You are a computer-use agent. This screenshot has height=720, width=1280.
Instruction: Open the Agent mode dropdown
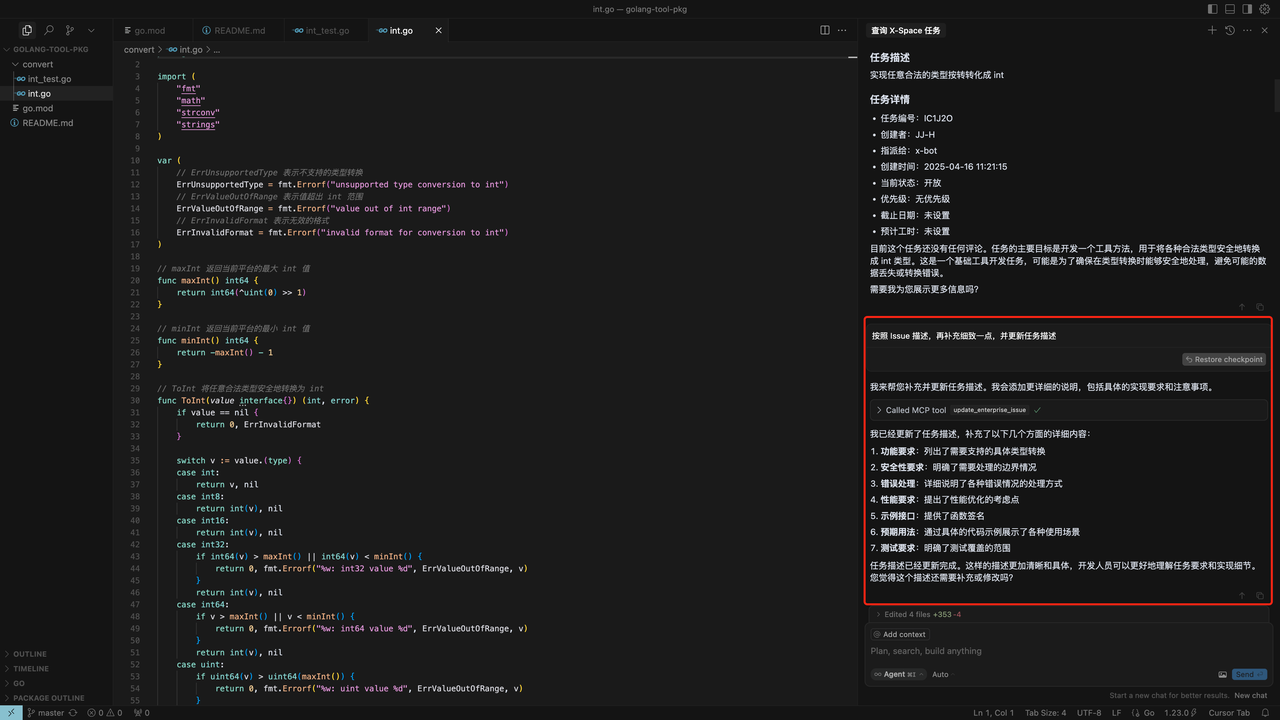pos(897,674)
